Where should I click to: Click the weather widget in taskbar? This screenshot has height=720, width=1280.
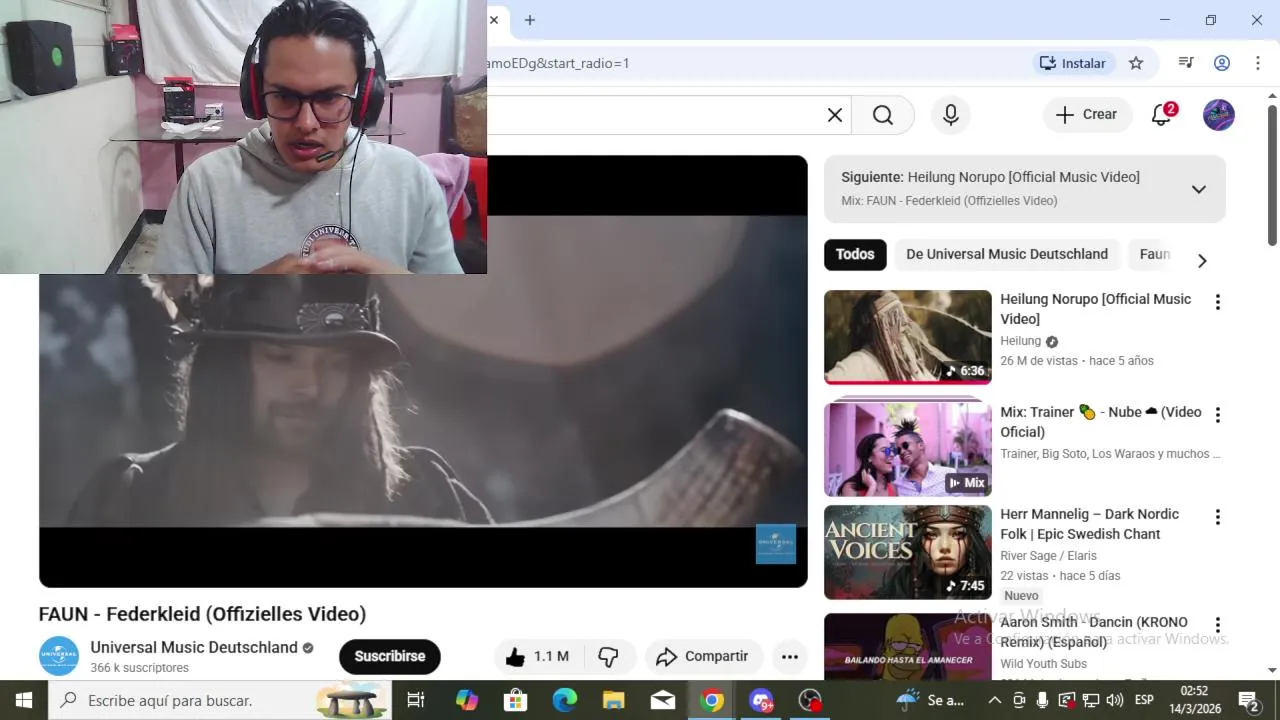pyautogui.click(x=931, y=700)
